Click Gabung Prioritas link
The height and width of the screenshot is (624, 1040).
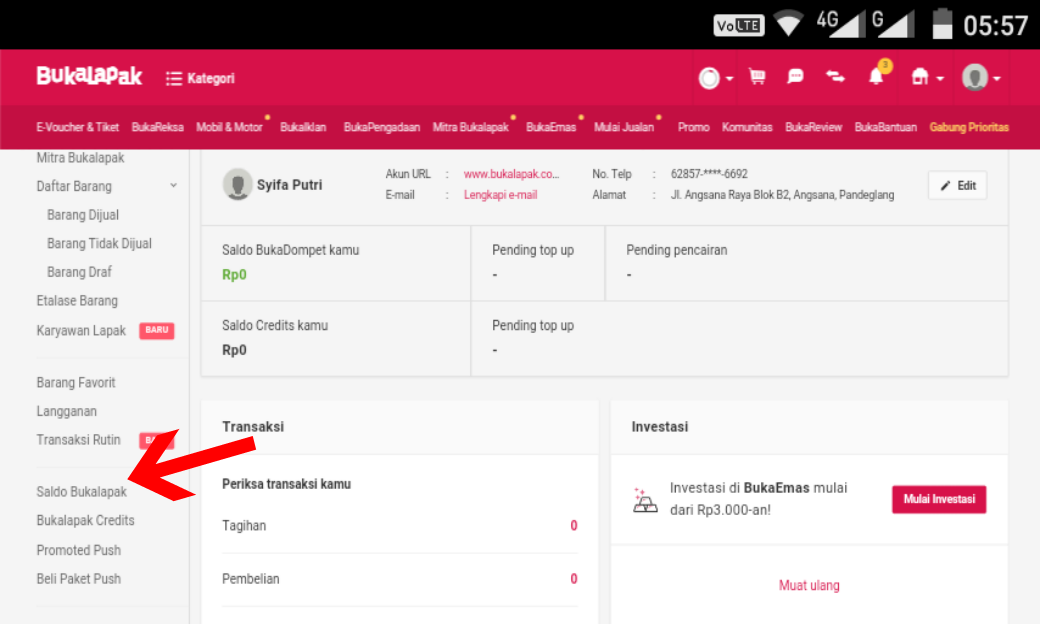point(969,127)
